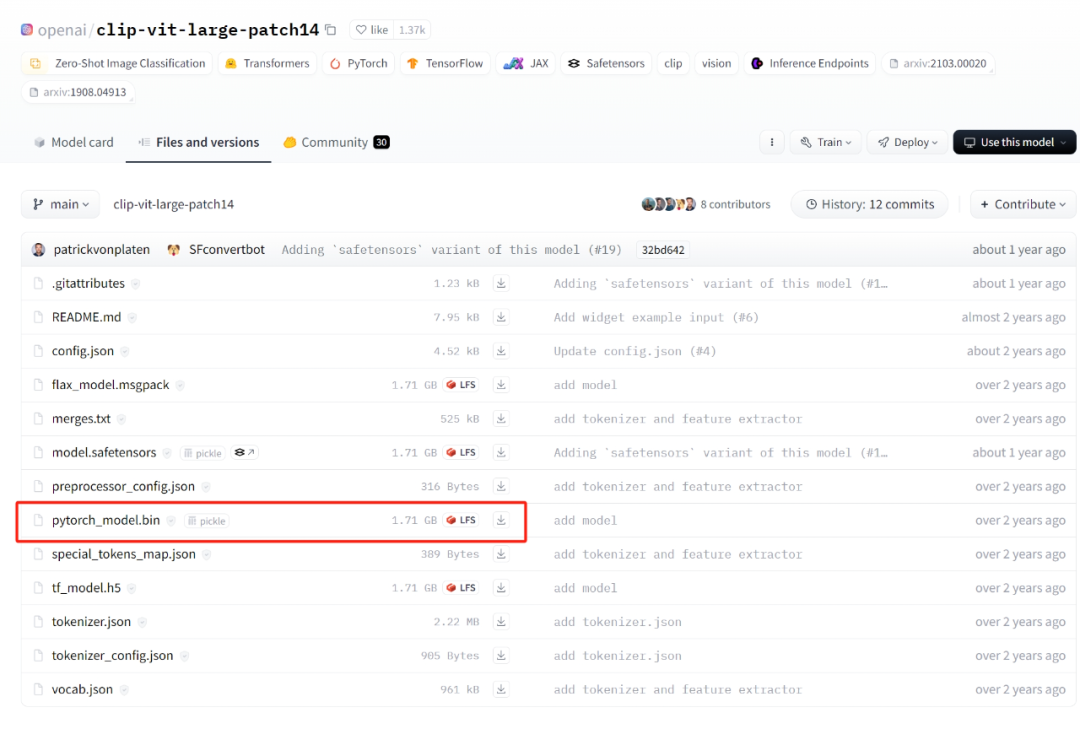
Task: Open the arxiv:2103.00020 tag
Action: click(x=937, y=63)
